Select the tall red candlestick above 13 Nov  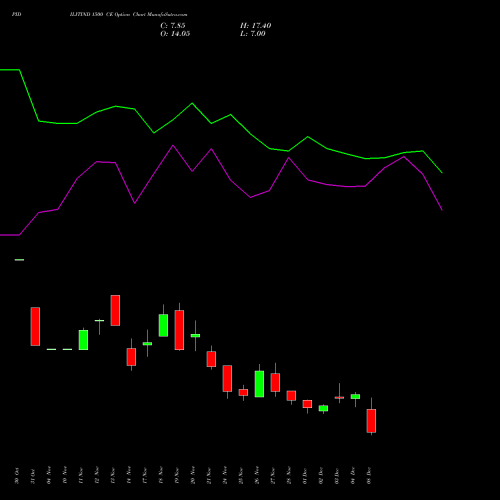pos(115,310)
